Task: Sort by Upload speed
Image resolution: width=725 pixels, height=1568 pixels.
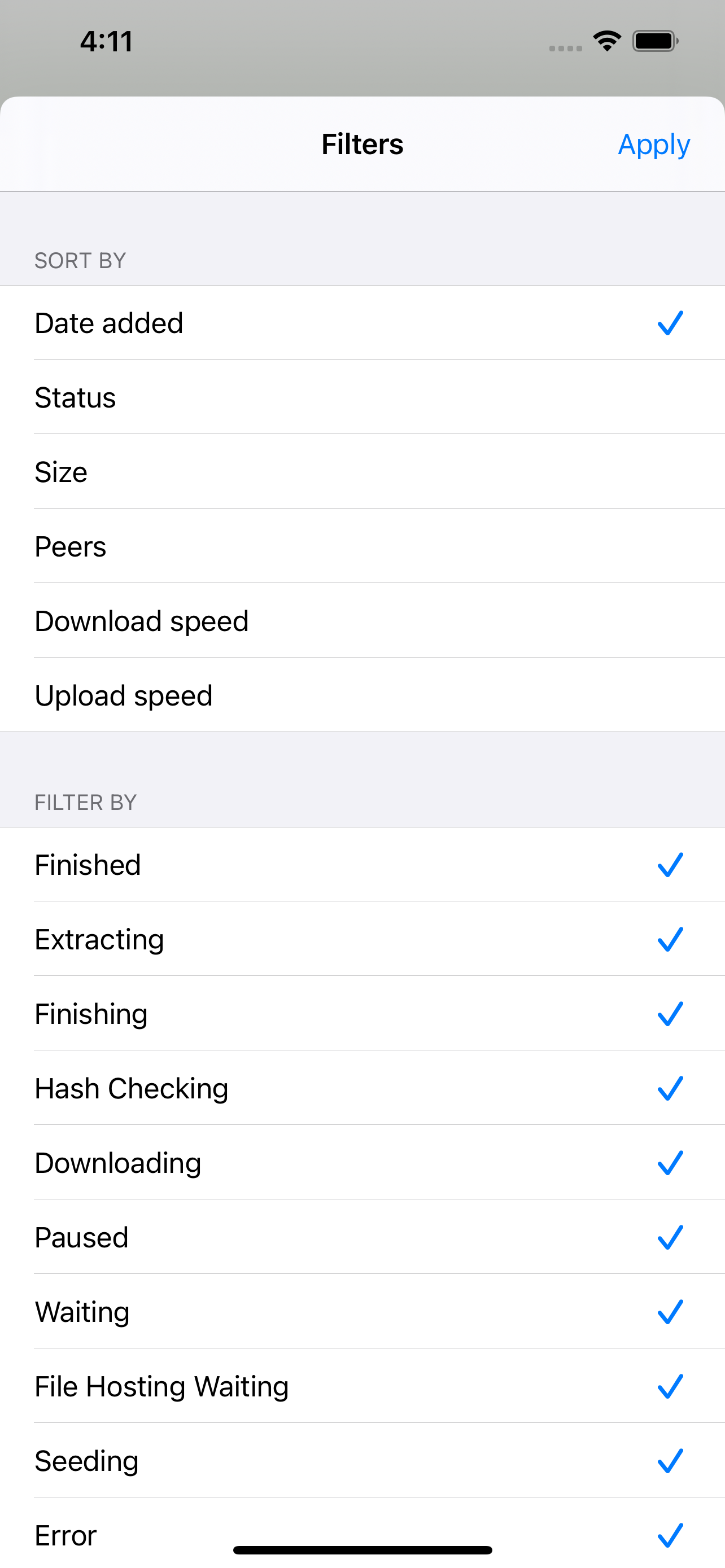Action: pos(362,695)
